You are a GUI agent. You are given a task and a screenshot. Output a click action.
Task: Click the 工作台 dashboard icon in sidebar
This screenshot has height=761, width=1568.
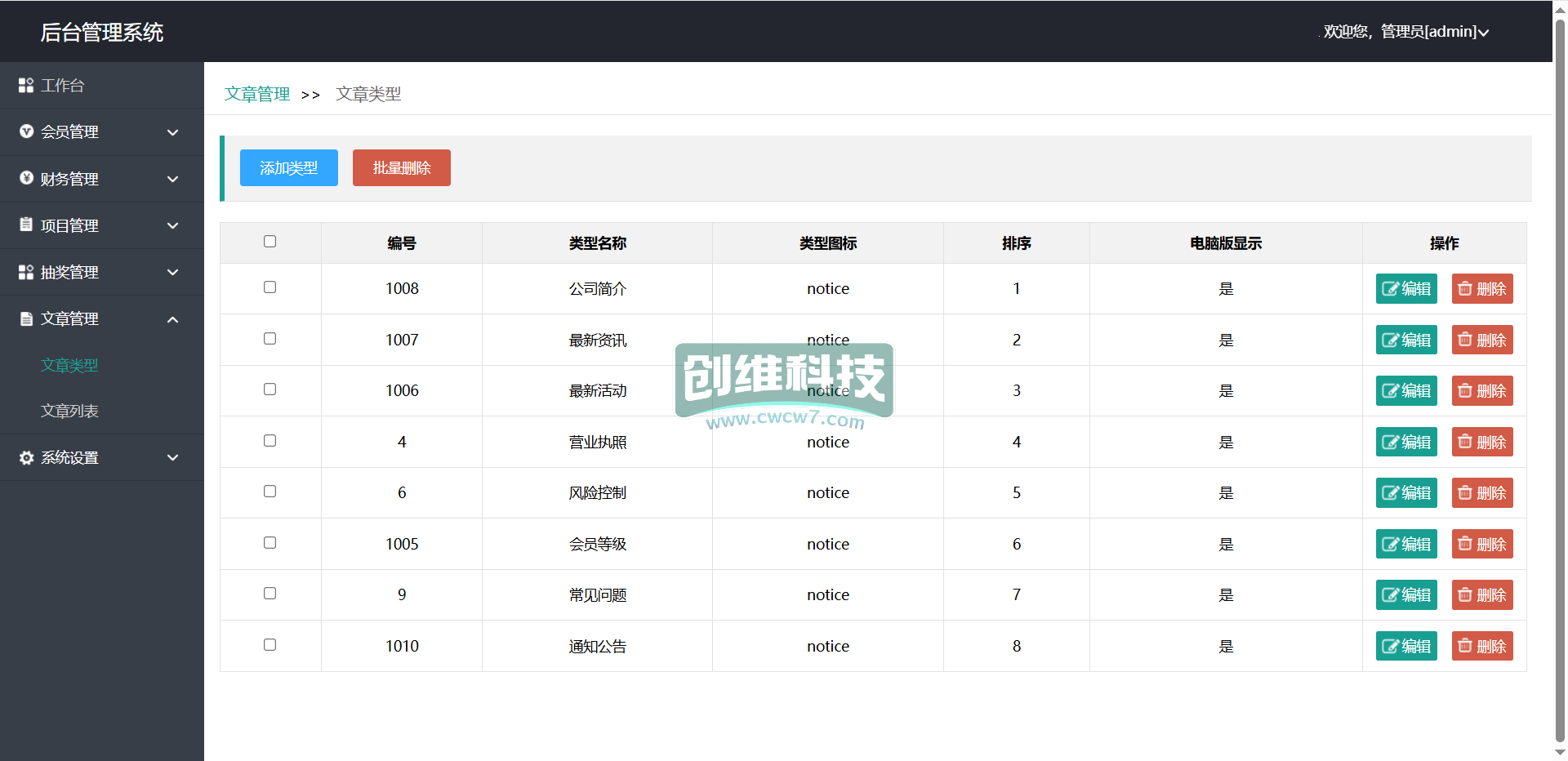click(26, 85)
